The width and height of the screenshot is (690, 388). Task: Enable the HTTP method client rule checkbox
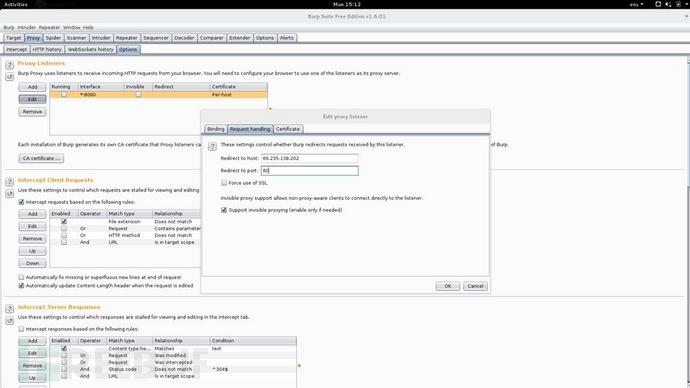point(64,235)
